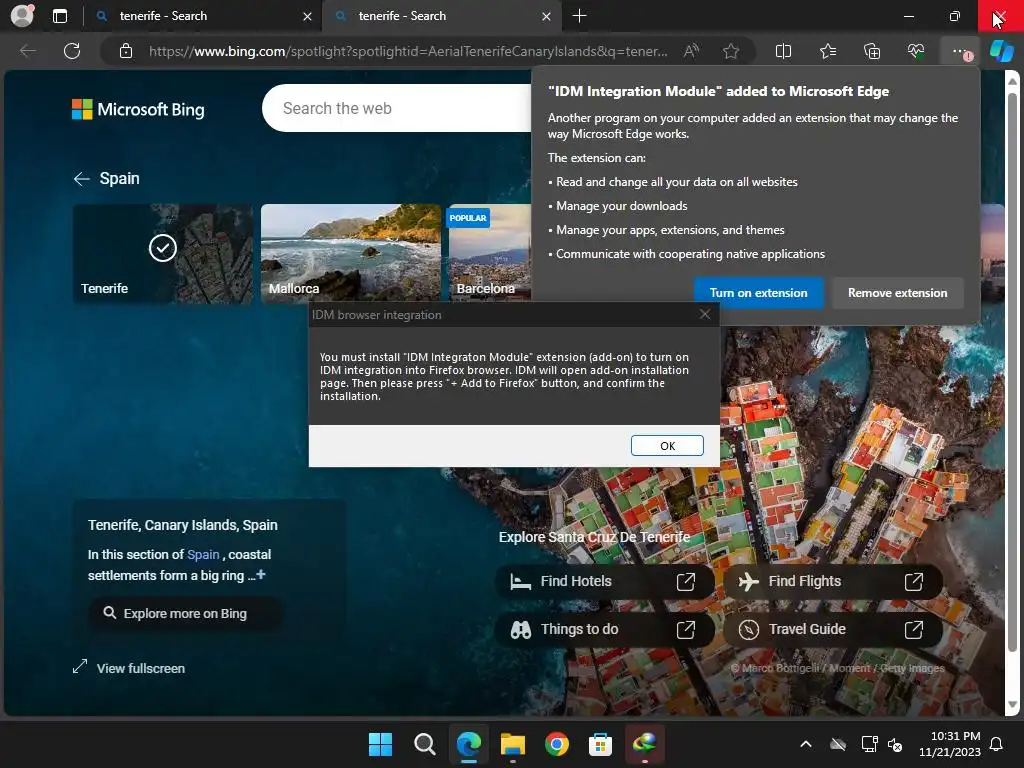The image size is (1024, 768).
Task: Go back to Spain with arrow
Action: [81, 179]
